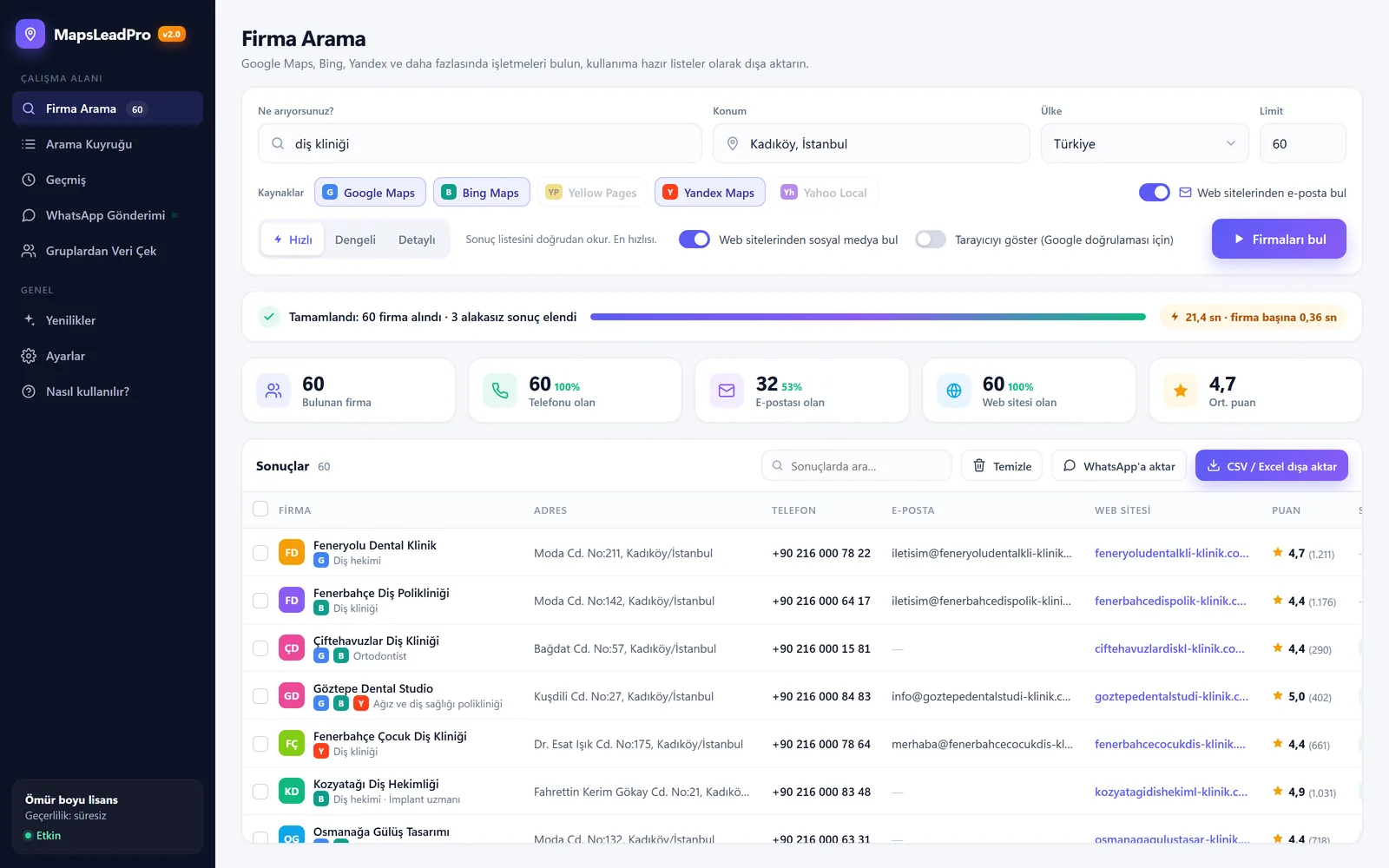Click the star rating icon for Göztepe Dental Studio

pyautogui.click(x=1278, y=696)
